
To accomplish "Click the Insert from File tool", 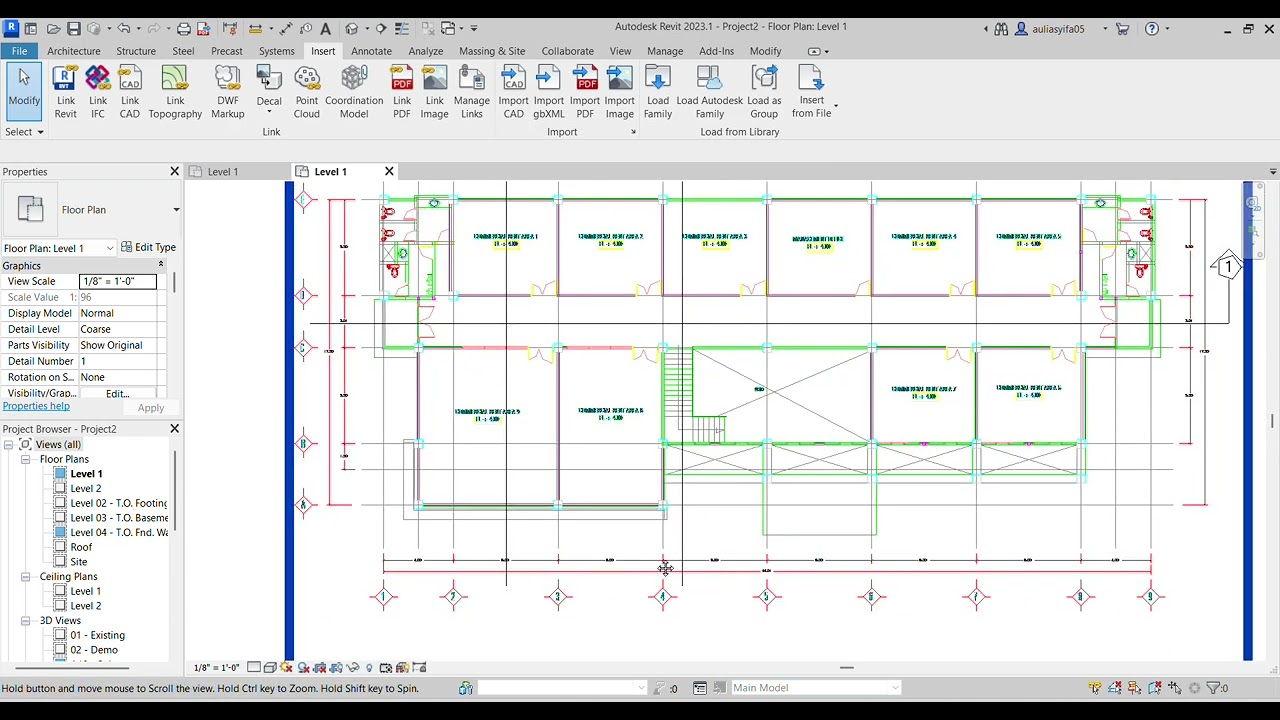I will (812, 92).
